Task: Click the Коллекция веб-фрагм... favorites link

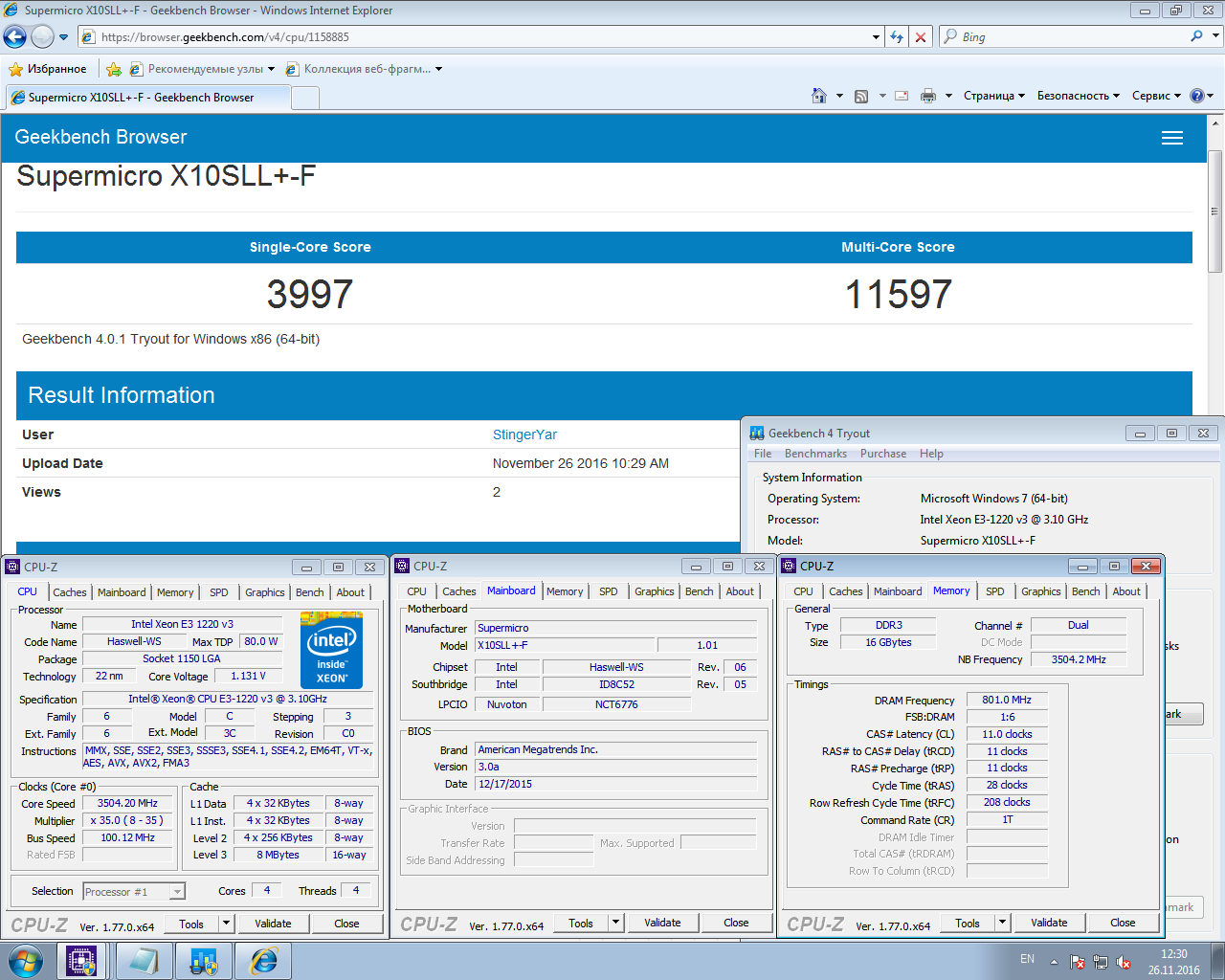Action: 365,69
